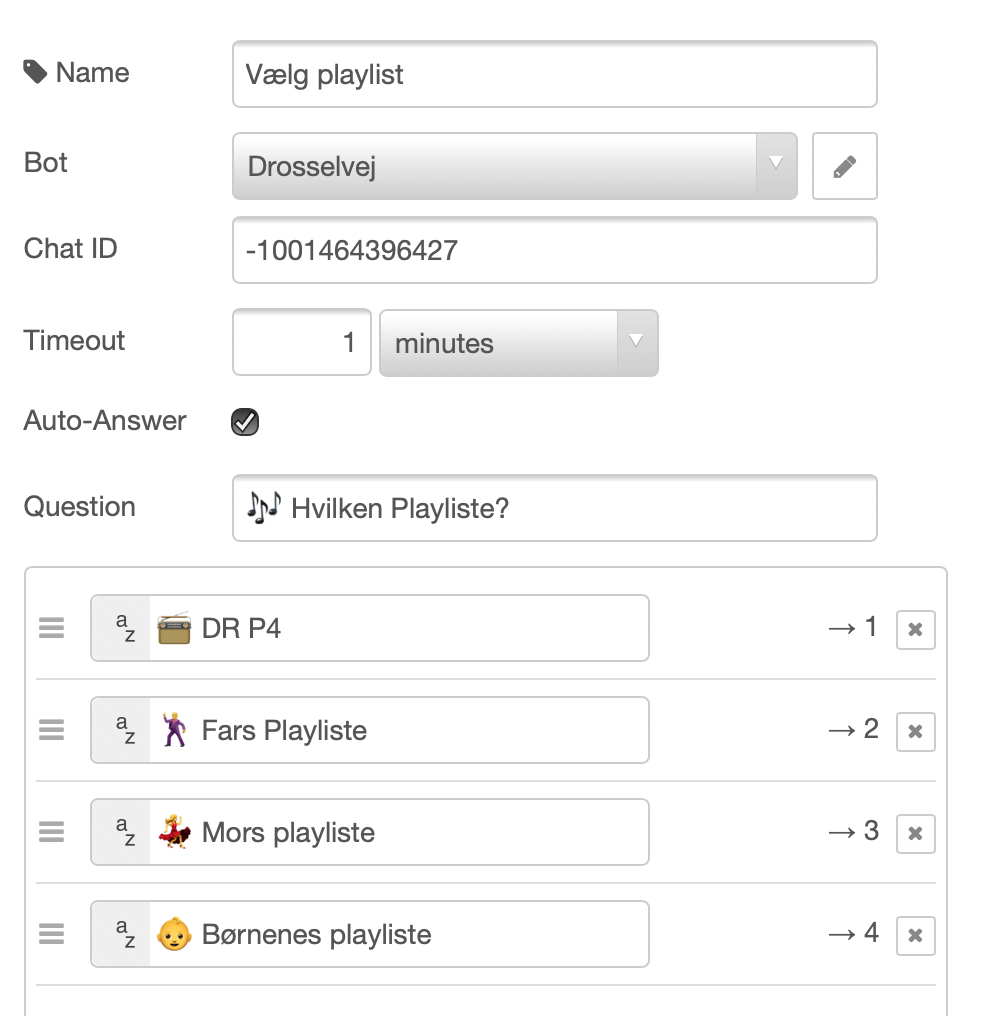Viewport: 988px width, 1016px height.
Task: Click the reorder handle for Mors playliste
Action: pyautogui.click(x=52, y=832)
